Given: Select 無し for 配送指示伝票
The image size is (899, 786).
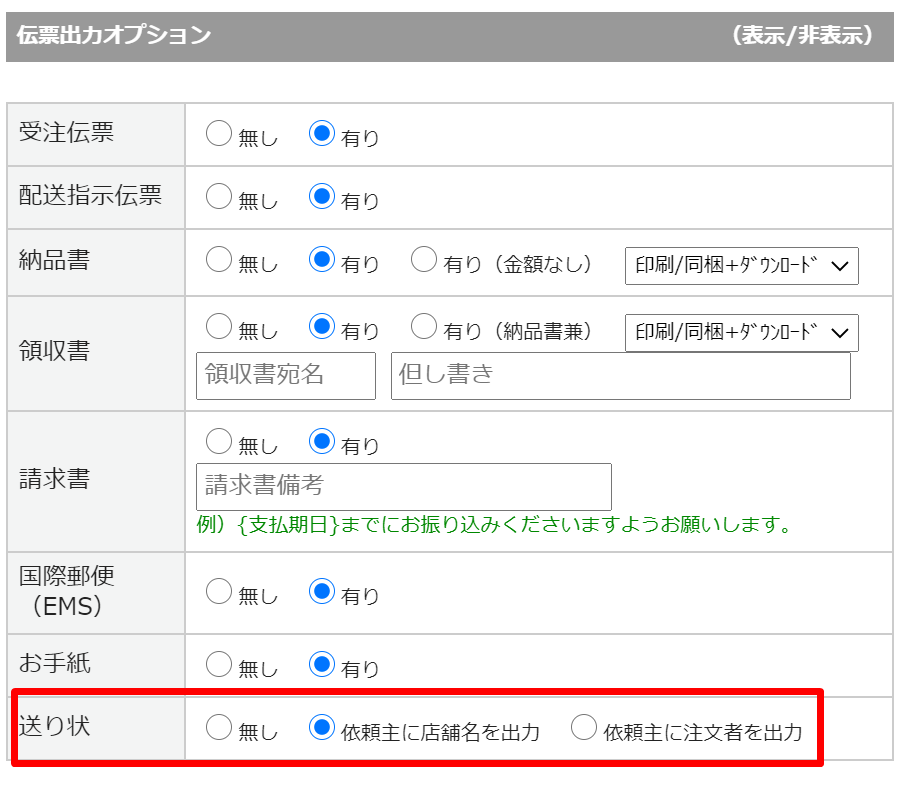Looking at the screenshot, I should coord(218,196).
